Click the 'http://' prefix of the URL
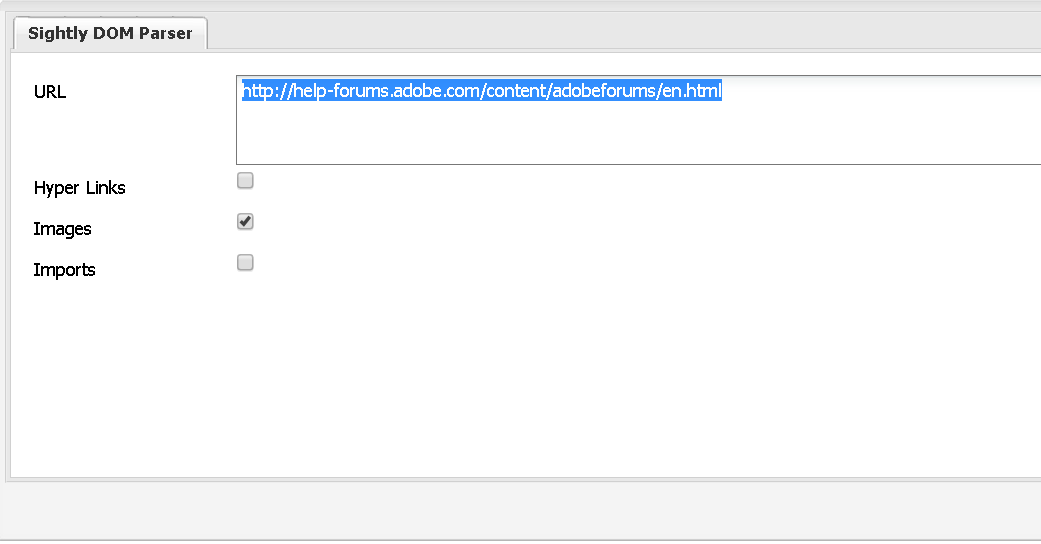 tap(264, 91)
